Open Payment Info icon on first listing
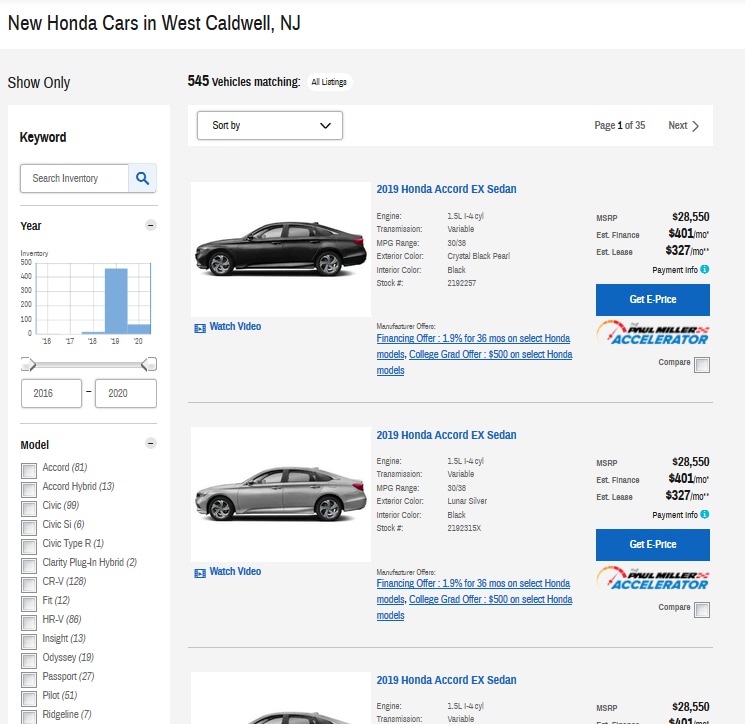 pyautogui.click(x=705, y=269)
